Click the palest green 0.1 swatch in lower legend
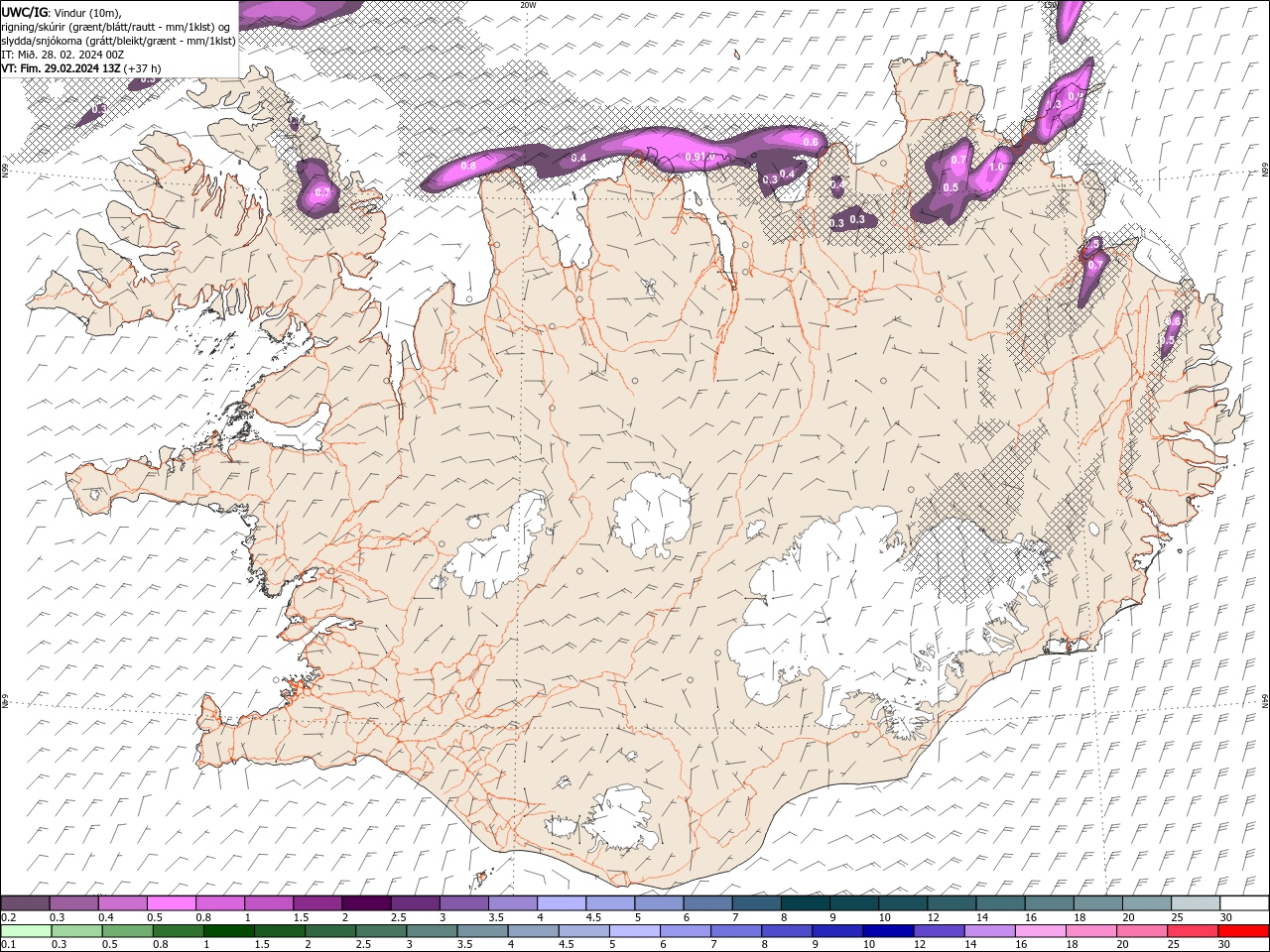Image resolution: width=1270 pixels, height=952 pixels. click(x=26, y=931)
